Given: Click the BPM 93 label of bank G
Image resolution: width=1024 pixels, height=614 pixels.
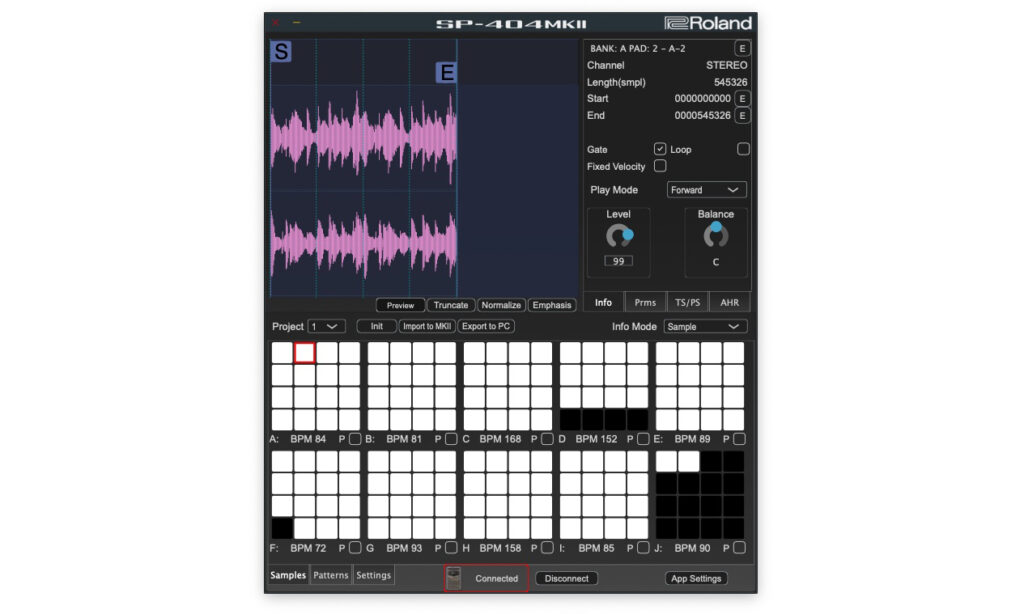Looking at the screenshot, I should tap(404, 548).
